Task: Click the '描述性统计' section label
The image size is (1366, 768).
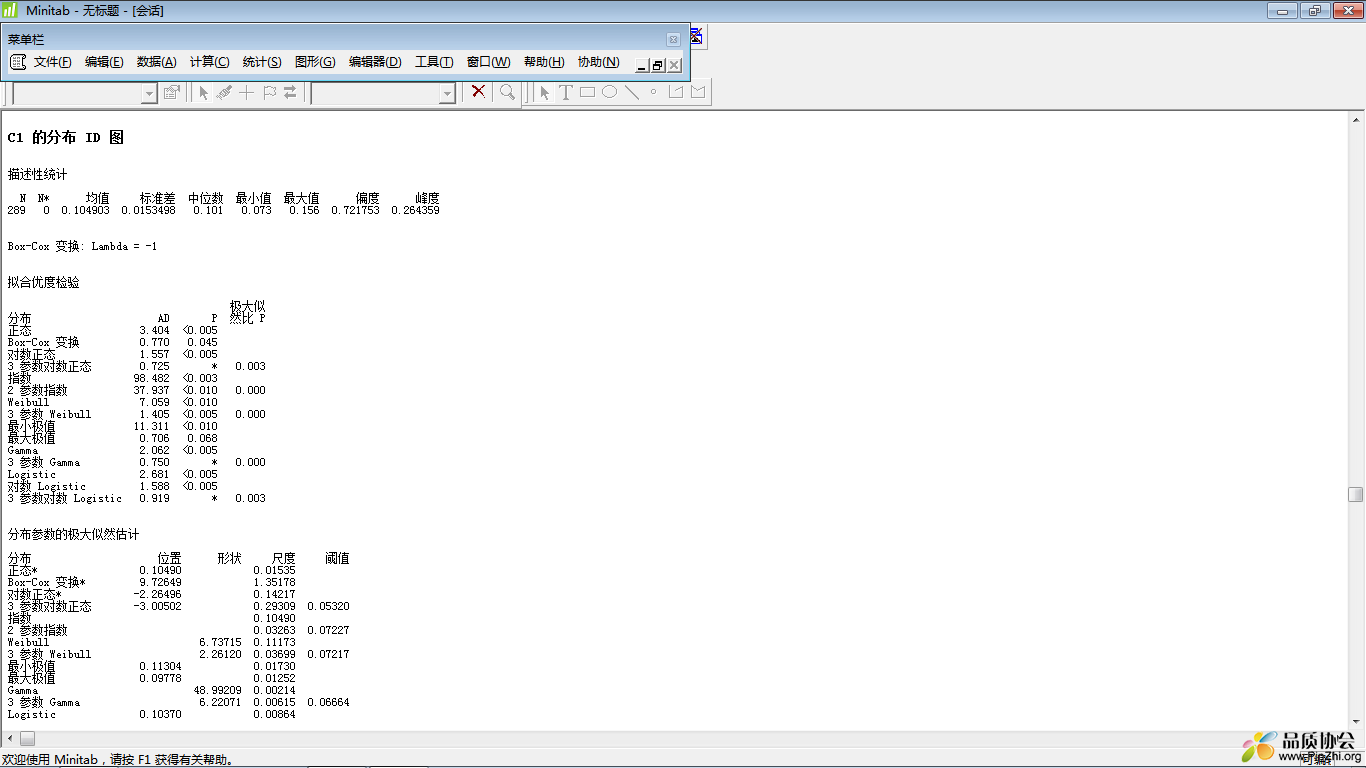Action: (x=38, y=174)
